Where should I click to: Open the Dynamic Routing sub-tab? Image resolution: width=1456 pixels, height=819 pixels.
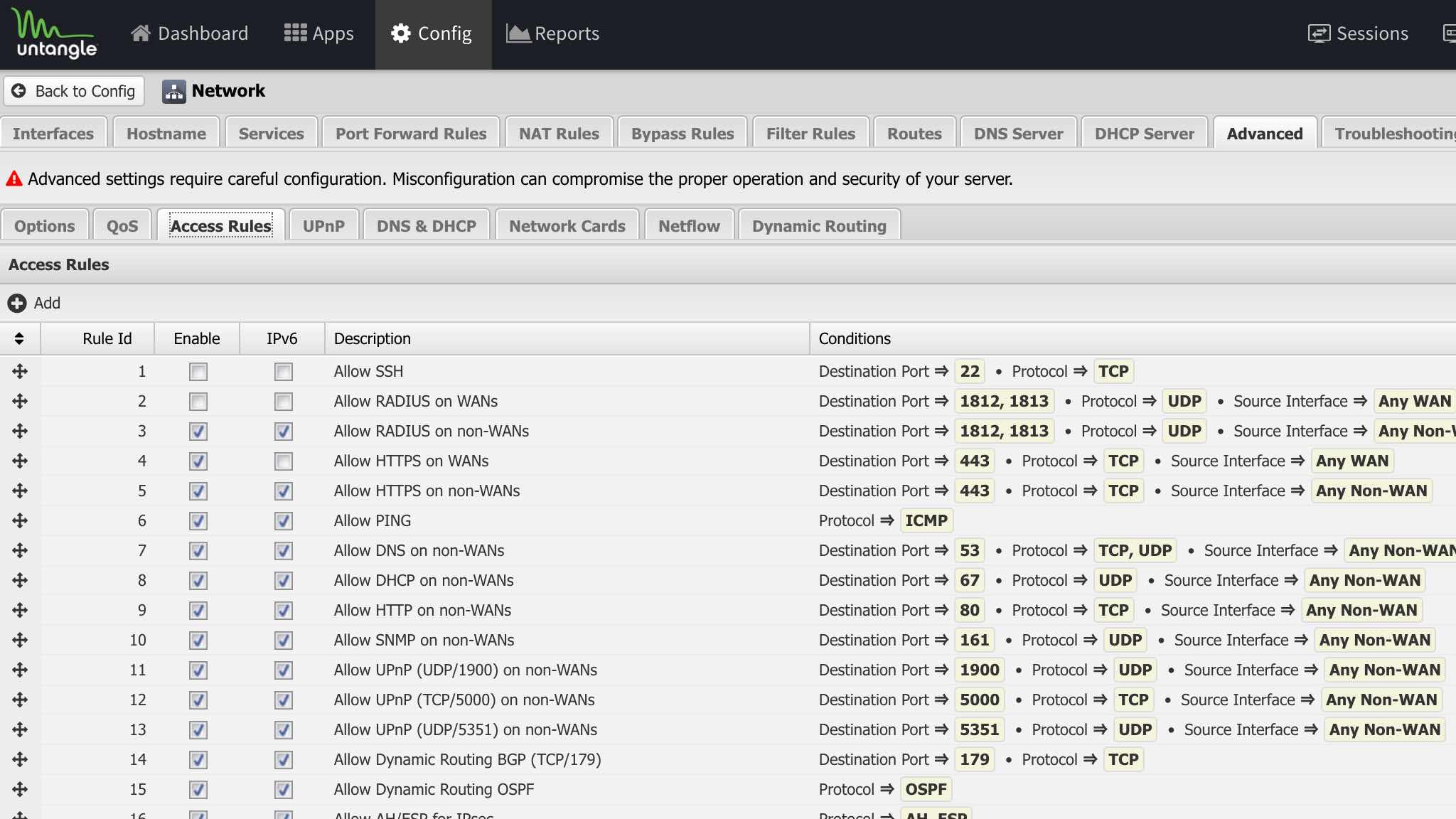pyautogui.click(x=819, y=226)
